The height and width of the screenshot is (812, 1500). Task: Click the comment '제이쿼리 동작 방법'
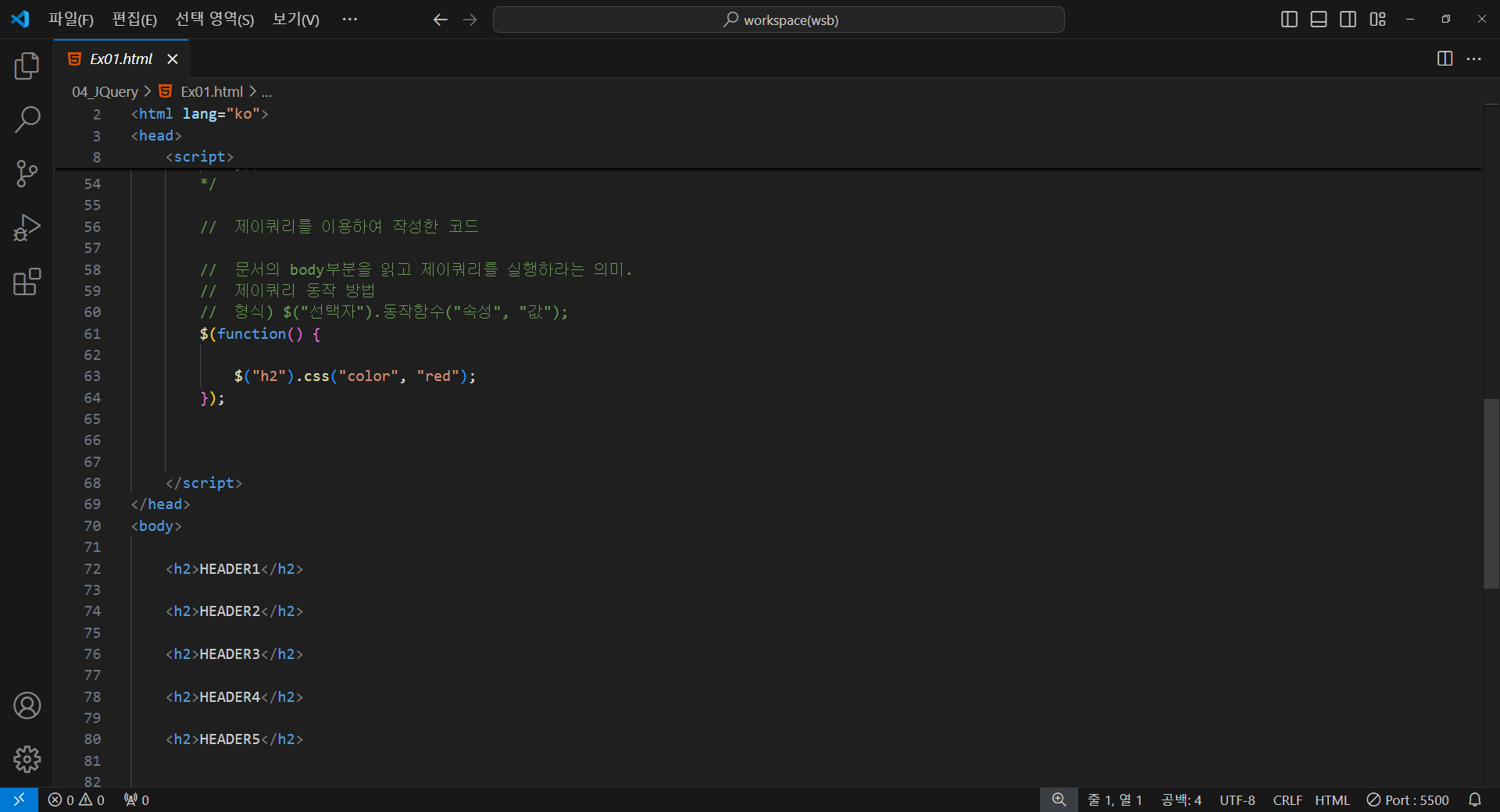305,290
